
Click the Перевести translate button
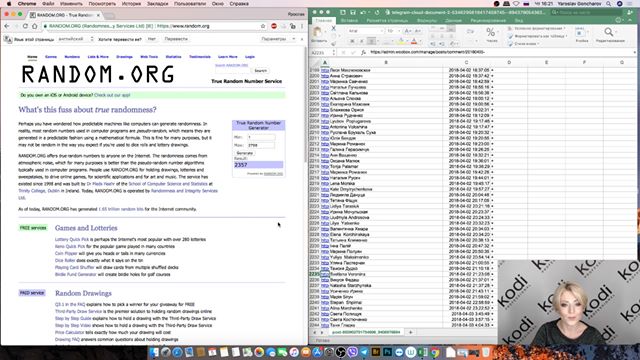coord(176,39)
